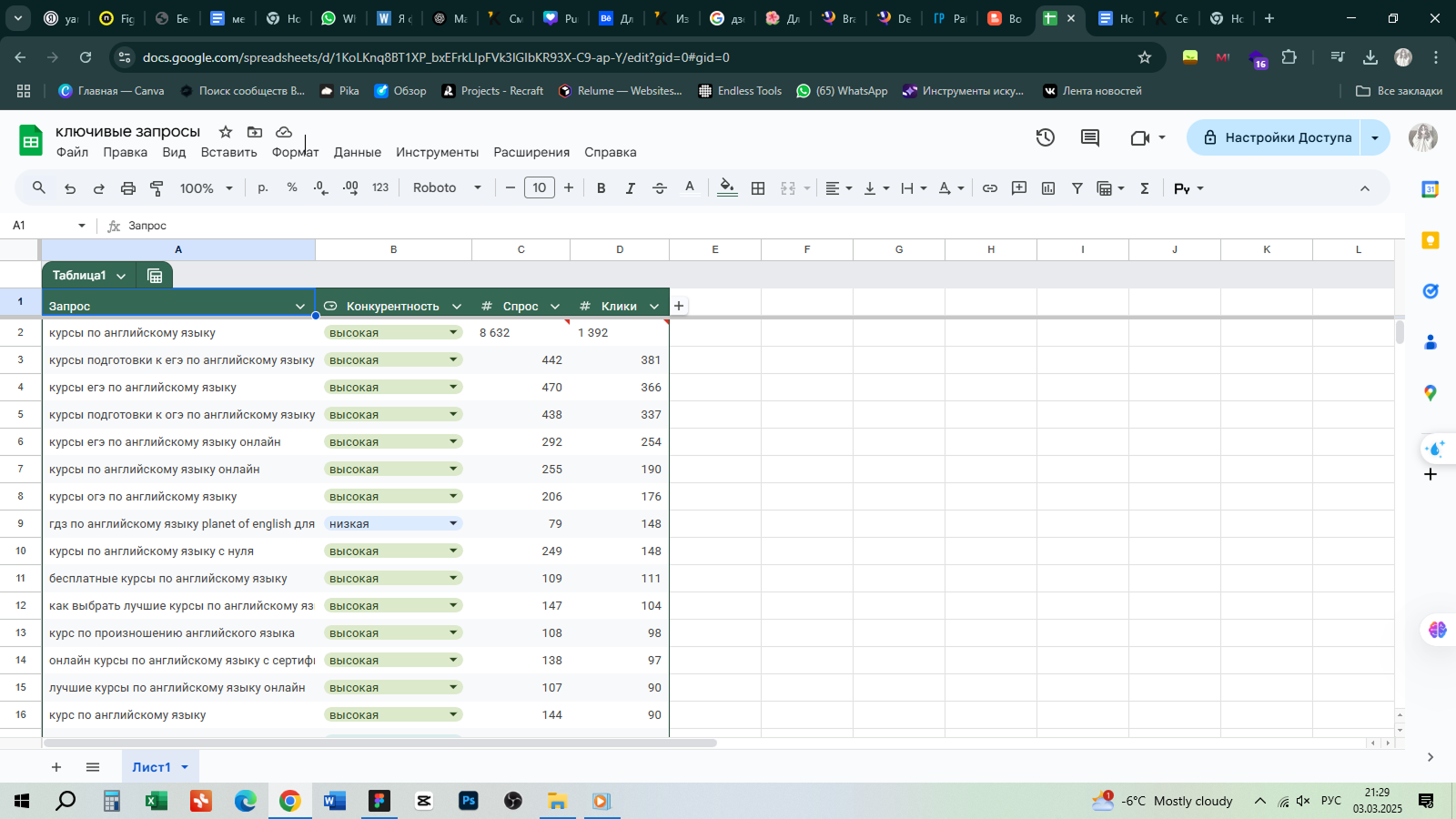This screenshot has height=819, width=1456.
Task: Toggle strikethrough formatting
Action: 660,188
